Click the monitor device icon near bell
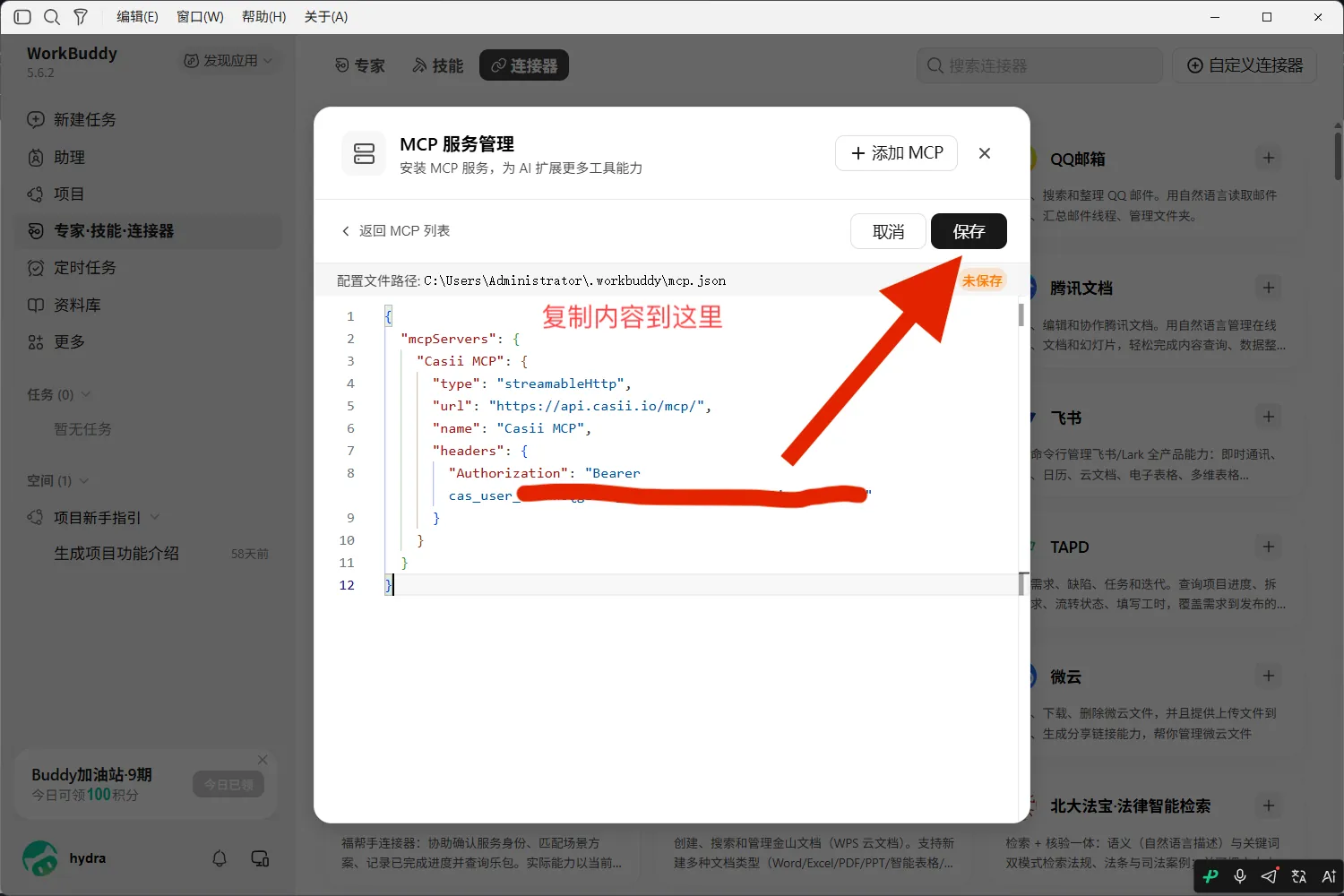 point(260,858)
